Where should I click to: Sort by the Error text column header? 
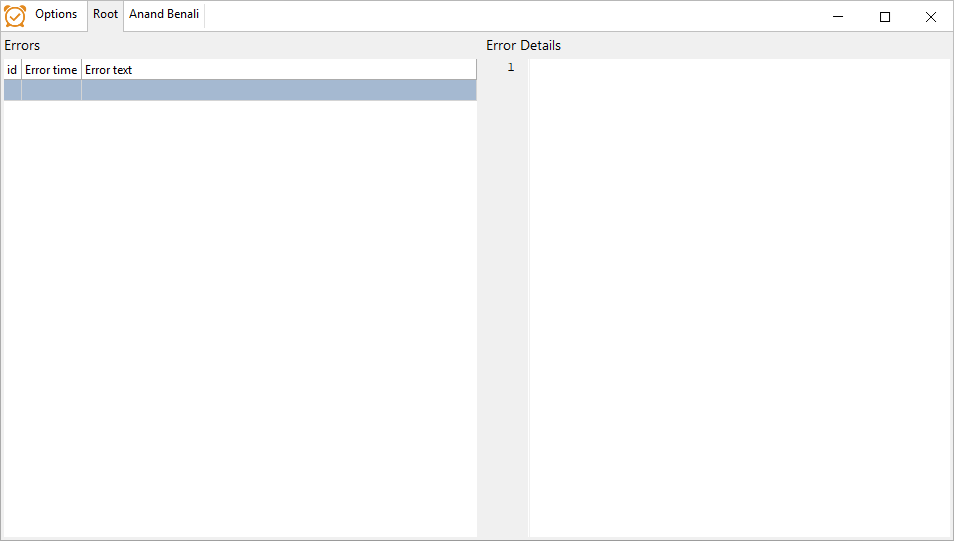tap(279, 69)
